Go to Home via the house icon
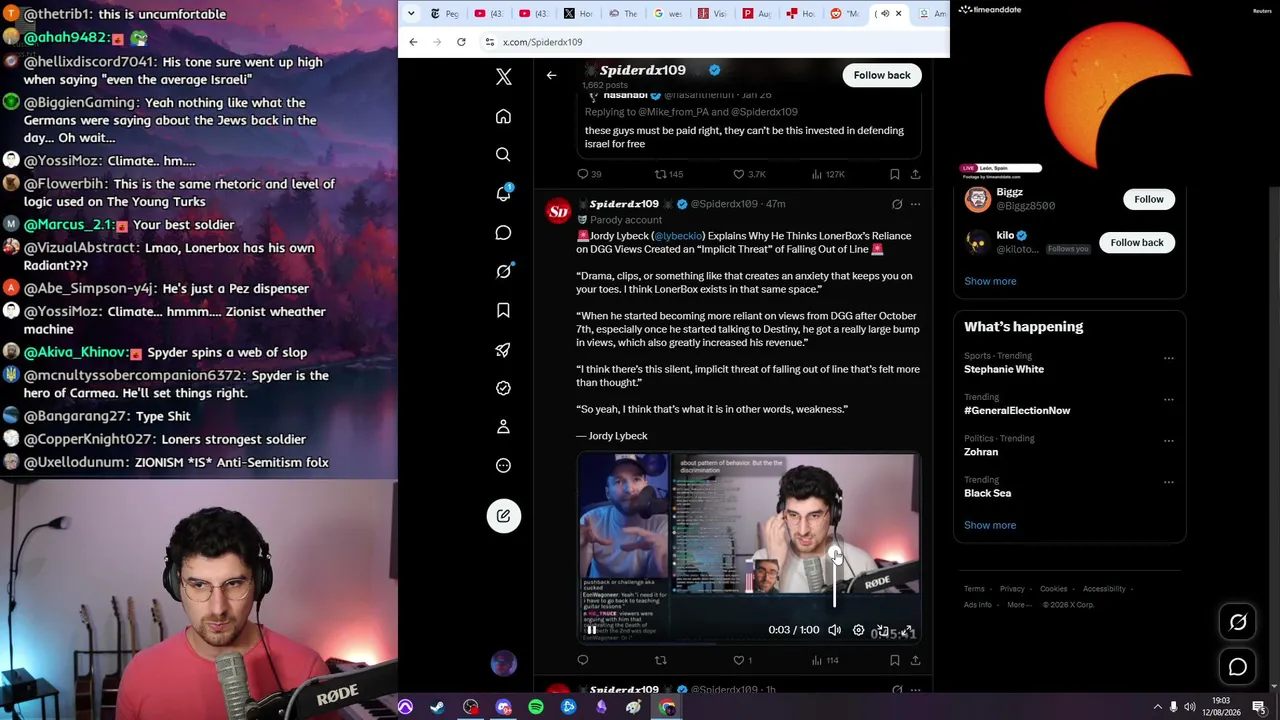1280x720 pixels. tap(503, 117)
